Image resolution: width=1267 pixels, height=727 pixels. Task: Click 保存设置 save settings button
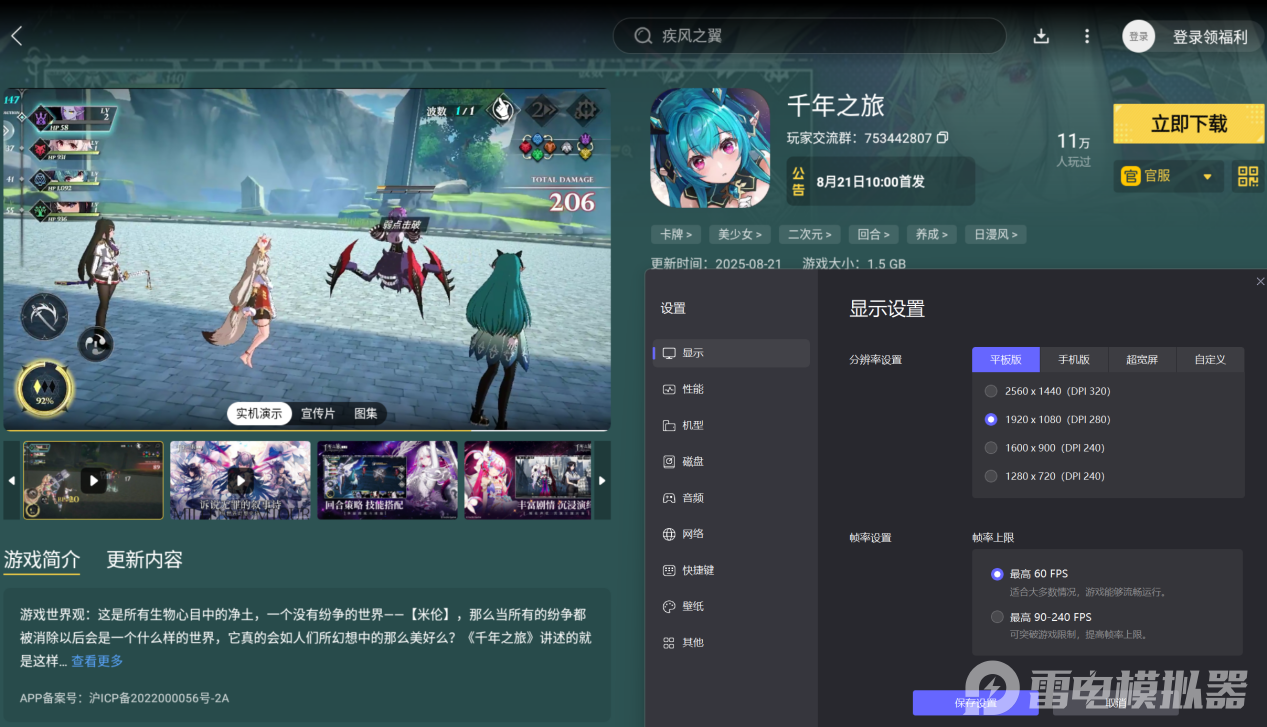coord(975,703)
